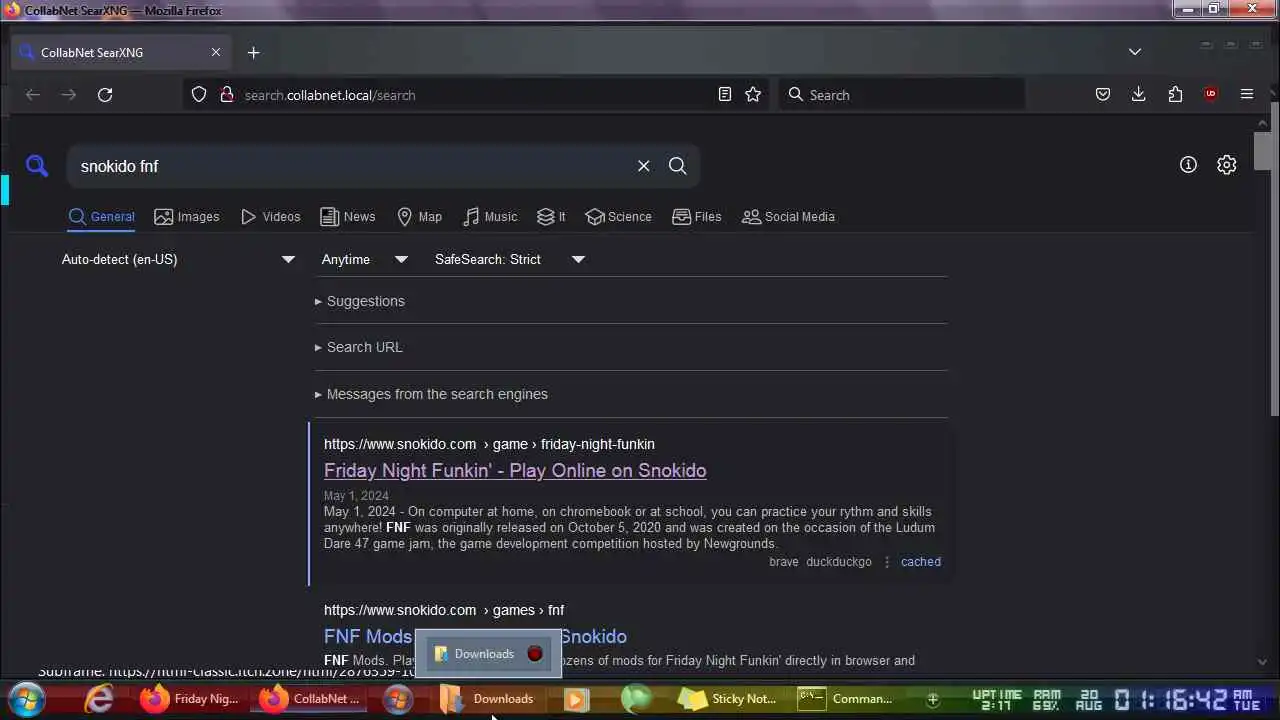Toggle Firefox reader view
This screenshot has height=720, width=1280.
coord(725,94)
